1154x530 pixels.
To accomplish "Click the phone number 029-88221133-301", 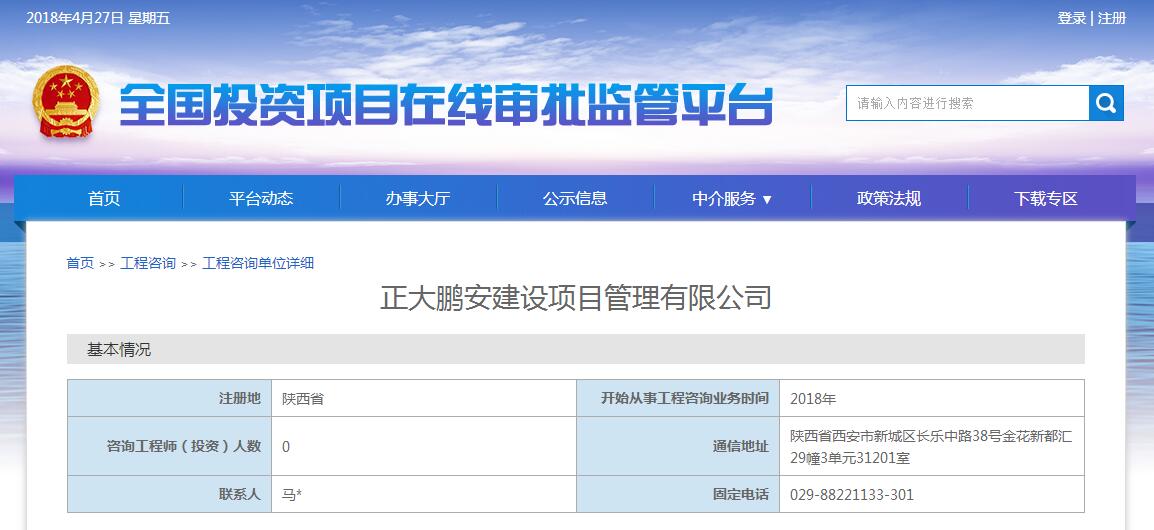I will 851,495.
